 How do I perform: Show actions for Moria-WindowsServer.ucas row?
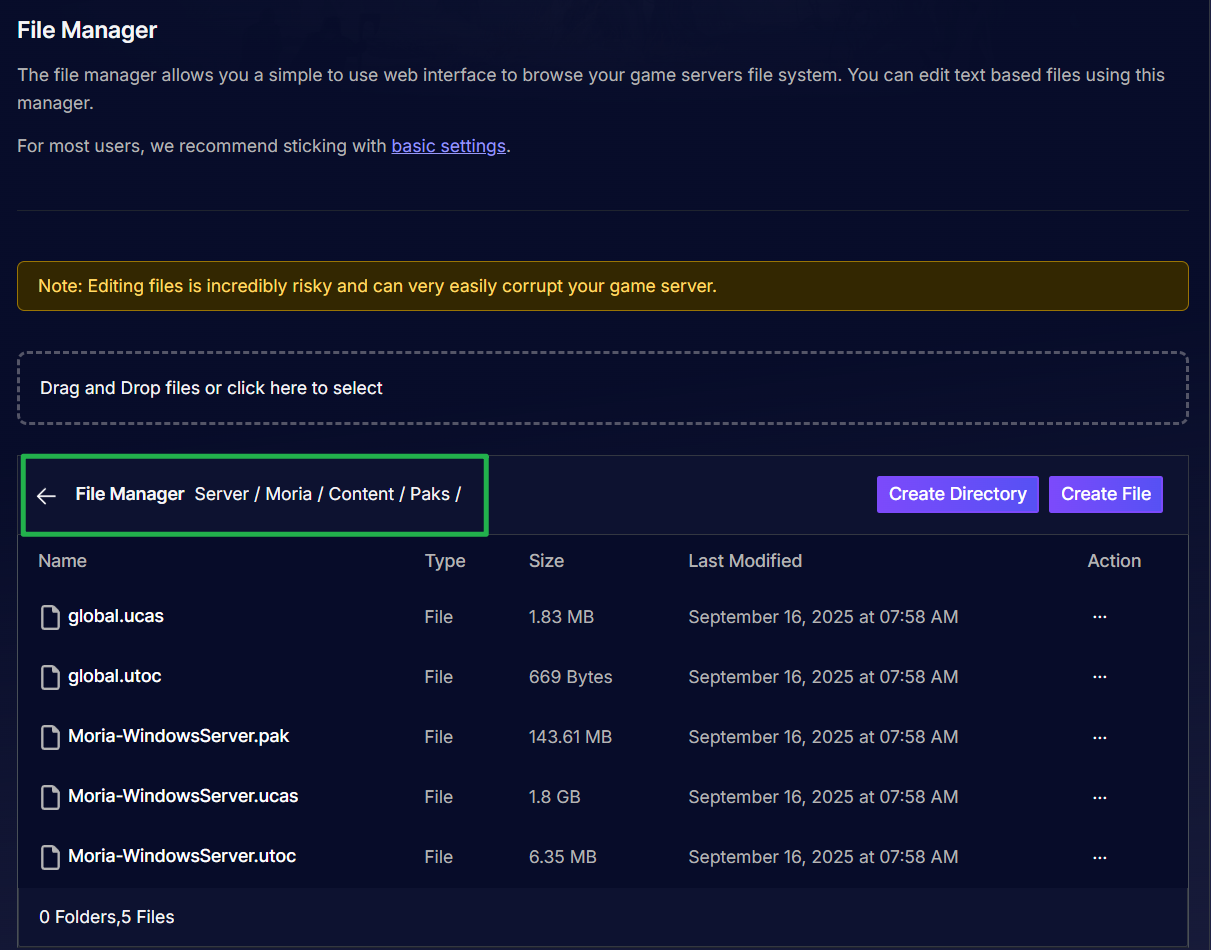(x=1099, y=797)
